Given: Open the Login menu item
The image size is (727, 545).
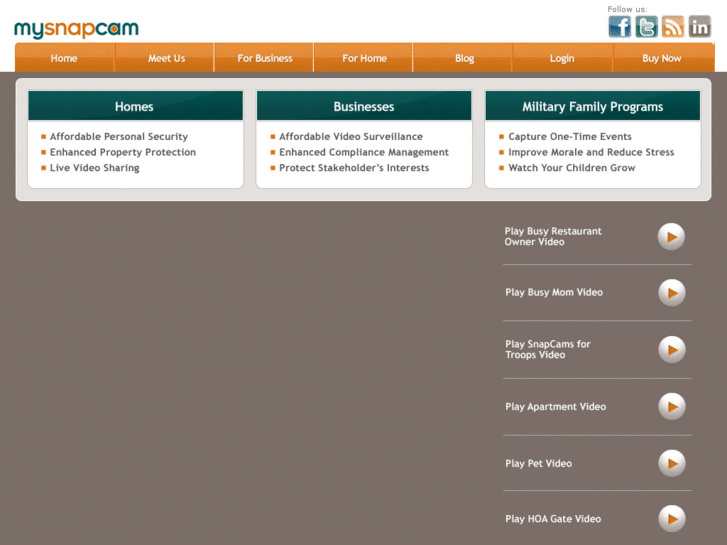Looking at the screenshot, I should pyautogui.click(x=562, y=58).
